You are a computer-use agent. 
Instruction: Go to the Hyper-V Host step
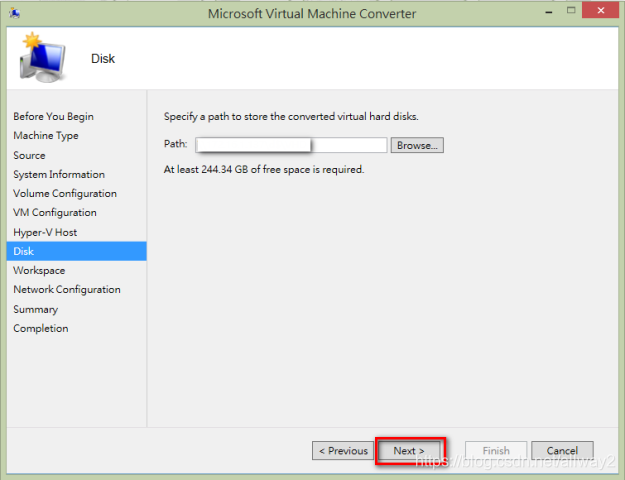[x=45, y=232]
